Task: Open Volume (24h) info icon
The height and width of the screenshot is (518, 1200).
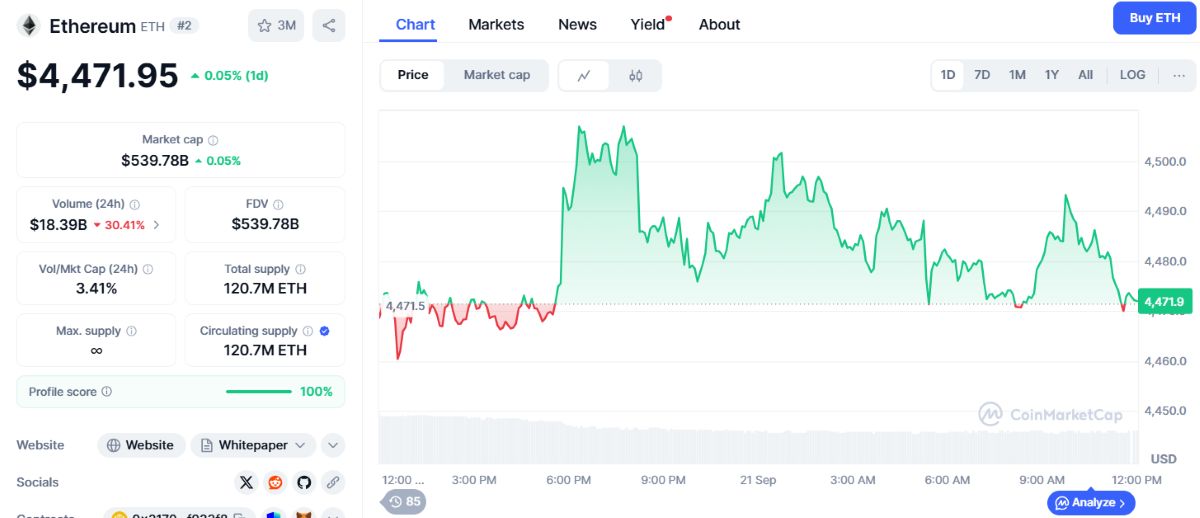Action: [x=135, y=204]
